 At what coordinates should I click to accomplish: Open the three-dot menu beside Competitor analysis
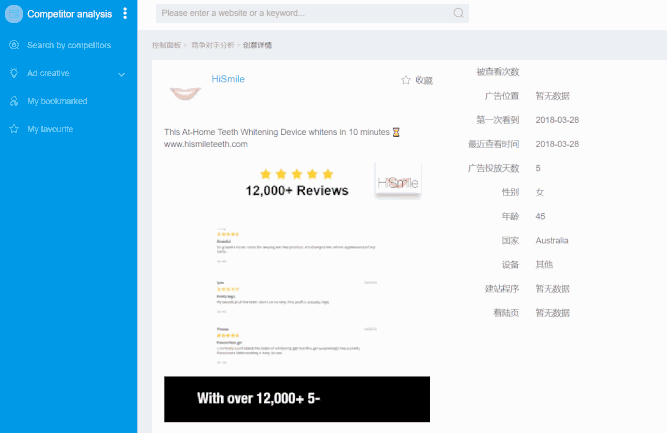(125, 13)
